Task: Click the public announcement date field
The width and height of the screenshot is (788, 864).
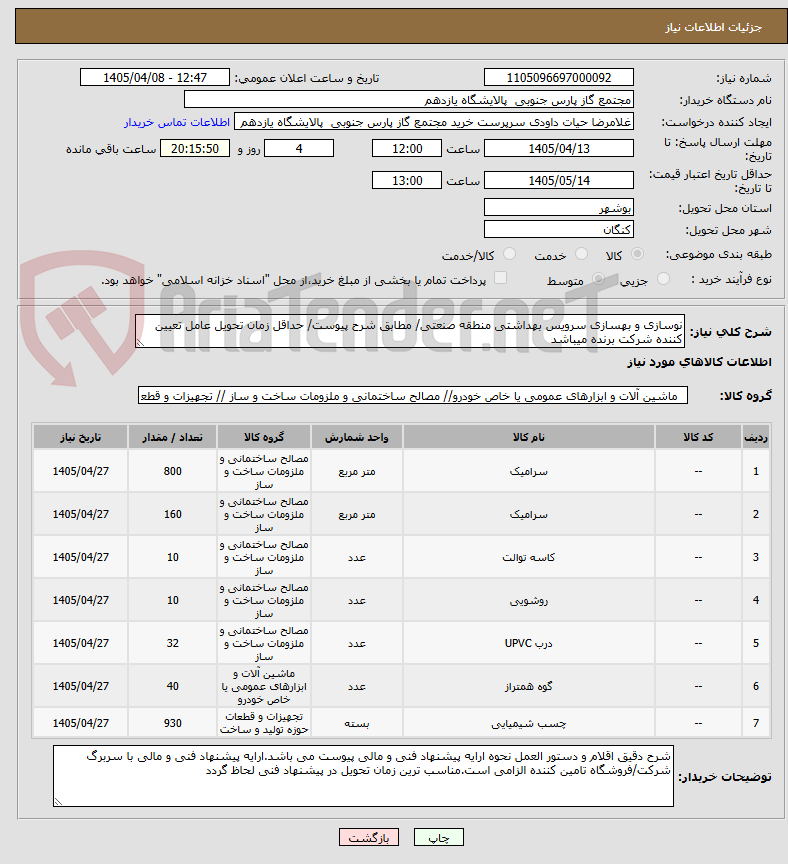Action: click(x=155, y=78)
